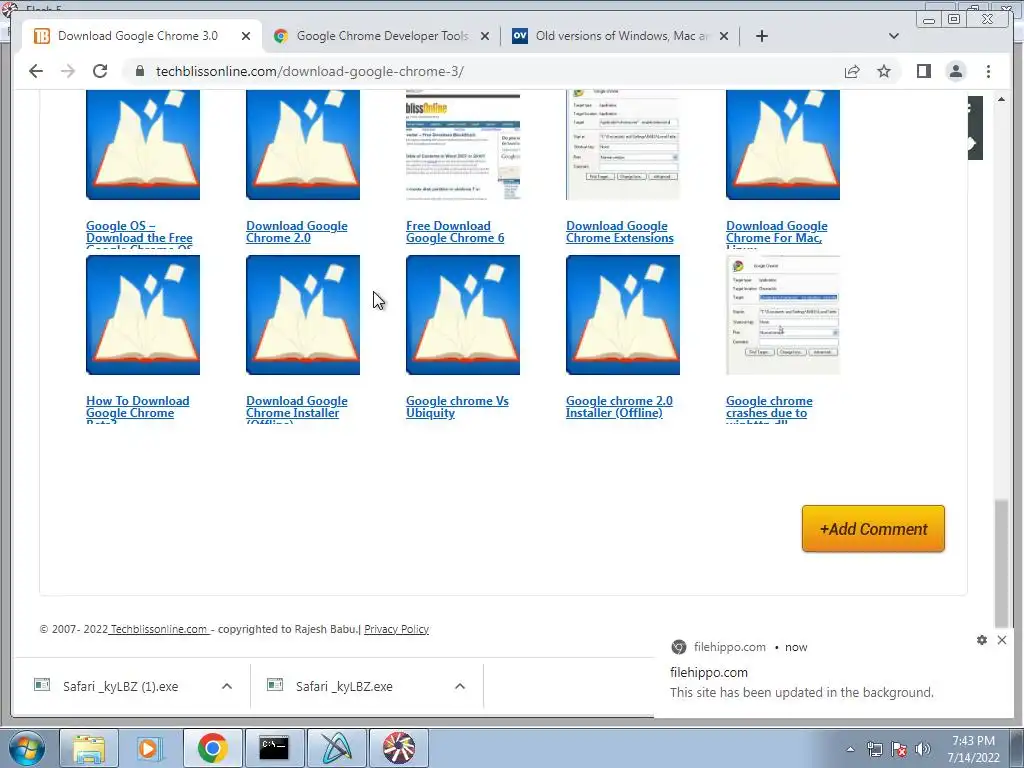View site information lock icon
1024x768 pixels.
coord(139,71)
